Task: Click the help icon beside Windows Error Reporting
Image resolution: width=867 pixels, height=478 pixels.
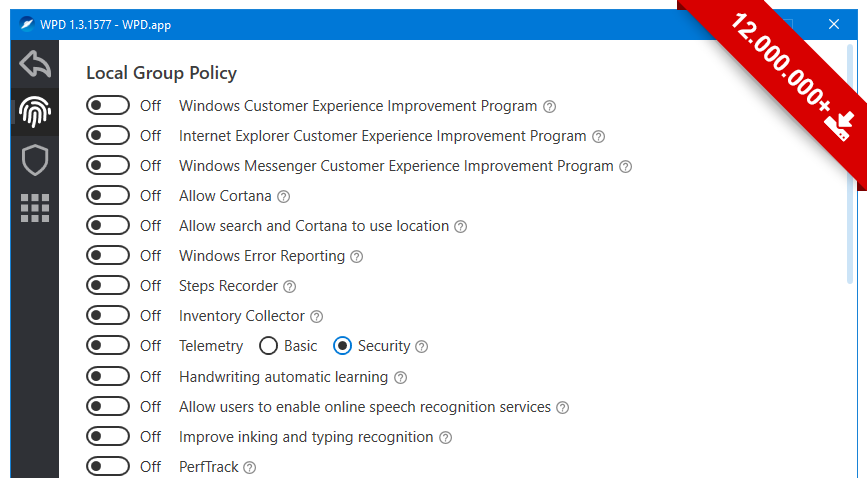Action: (357, 257)
